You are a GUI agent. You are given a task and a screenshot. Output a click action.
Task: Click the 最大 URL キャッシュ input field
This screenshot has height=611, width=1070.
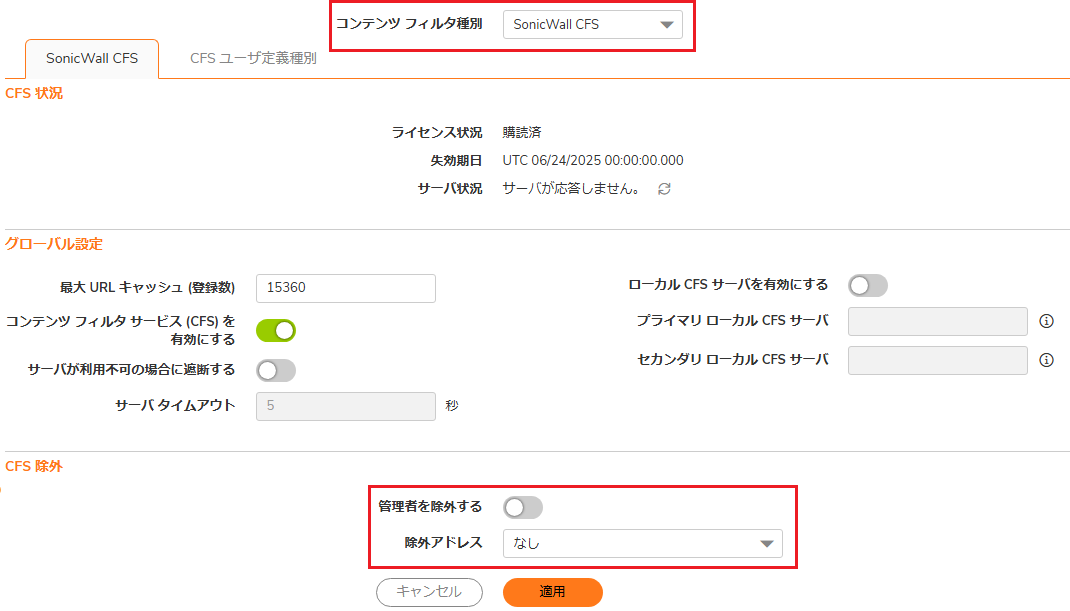[x=346, y=288]
